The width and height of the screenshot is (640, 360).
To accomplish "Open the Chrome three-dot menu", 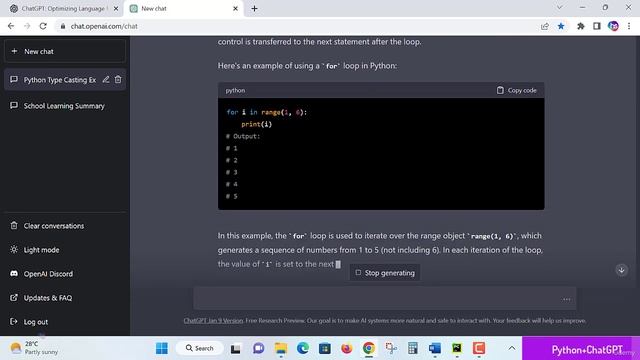I will pyautogui.click(x=629, y=26).
